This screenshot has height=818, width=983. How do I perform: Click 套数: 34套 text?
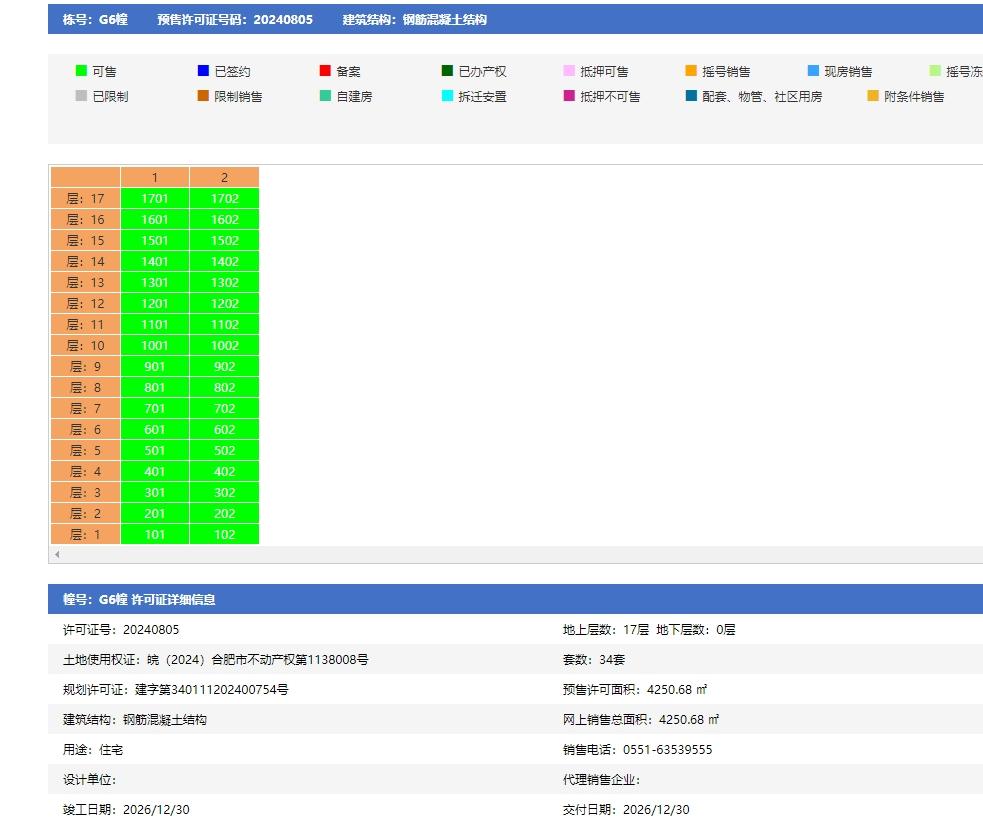click(594, 659)
